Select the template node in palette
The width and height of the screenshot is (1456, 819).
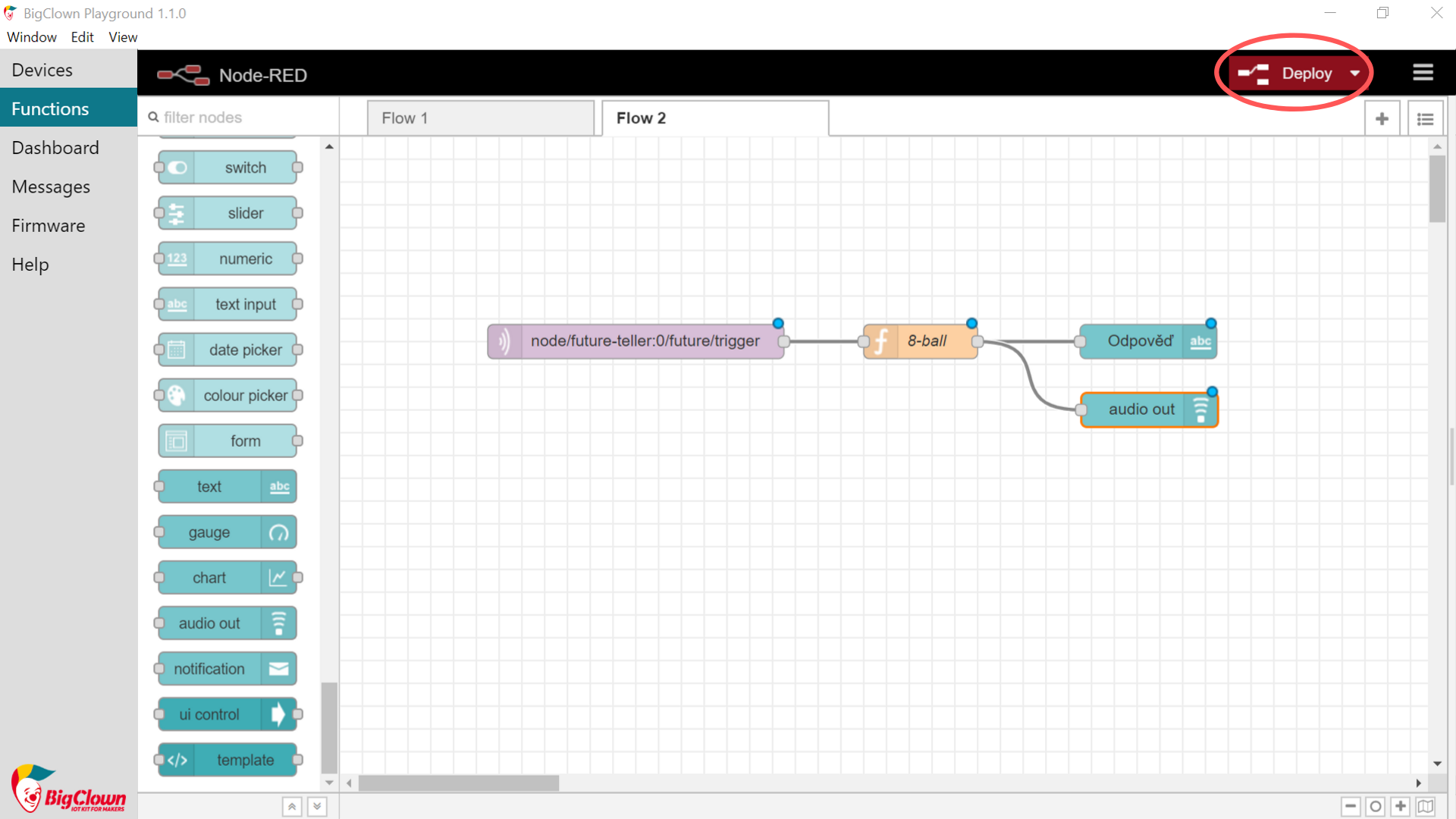(x=227, y=760)
